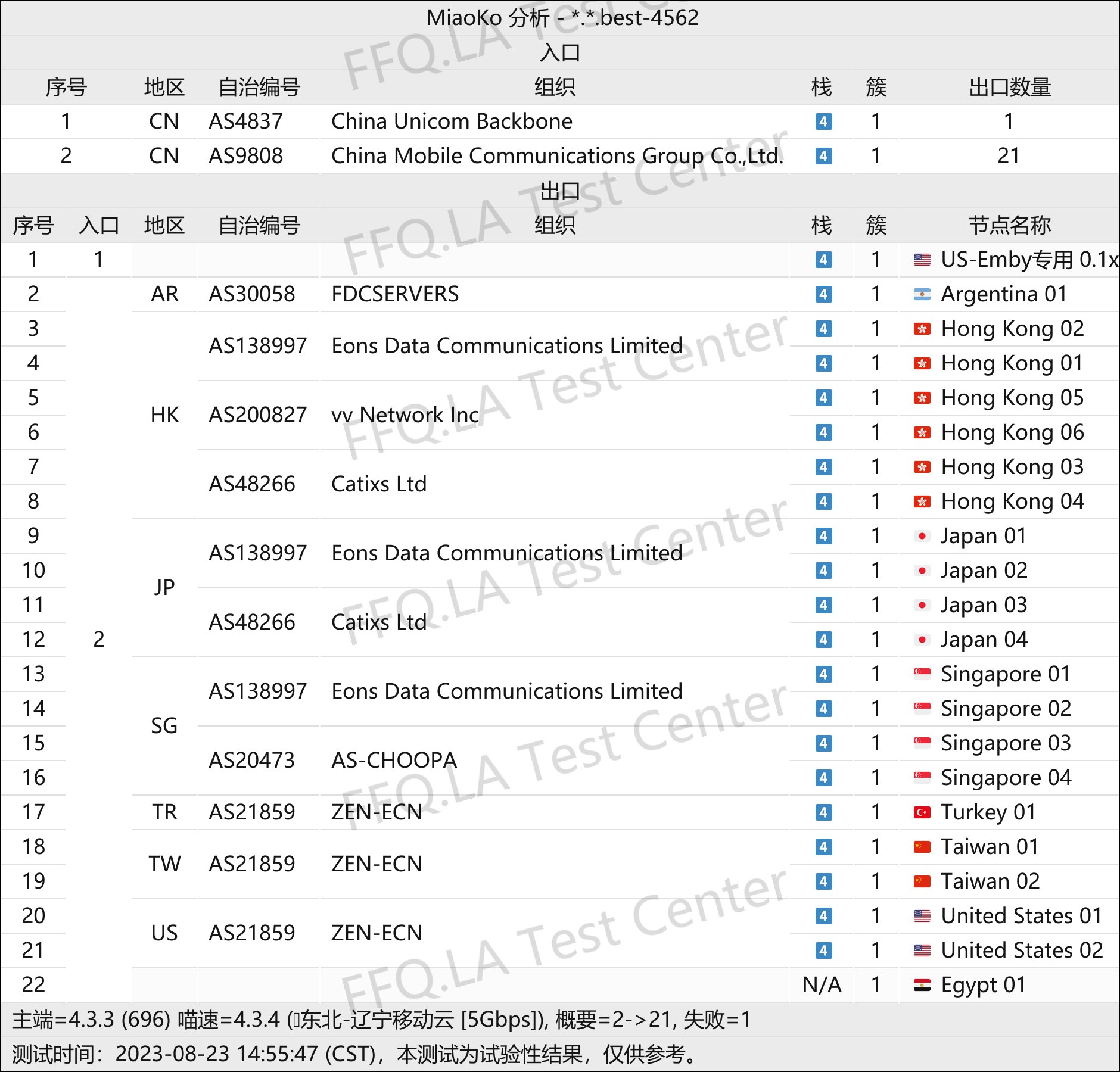Click the IPv4 stack badge in Argentina 01 row
The image size is (1120, 1072).
pos(823,294)
